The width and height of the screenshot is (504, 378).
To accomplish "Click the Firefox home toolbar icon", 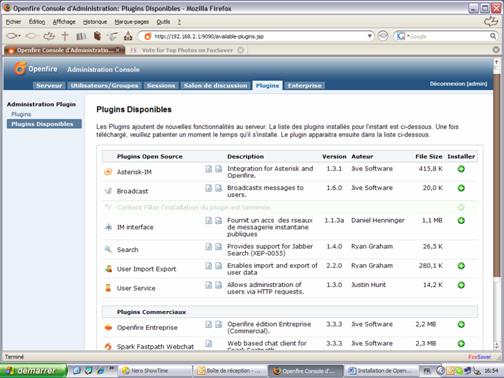I will click(128, 36).
